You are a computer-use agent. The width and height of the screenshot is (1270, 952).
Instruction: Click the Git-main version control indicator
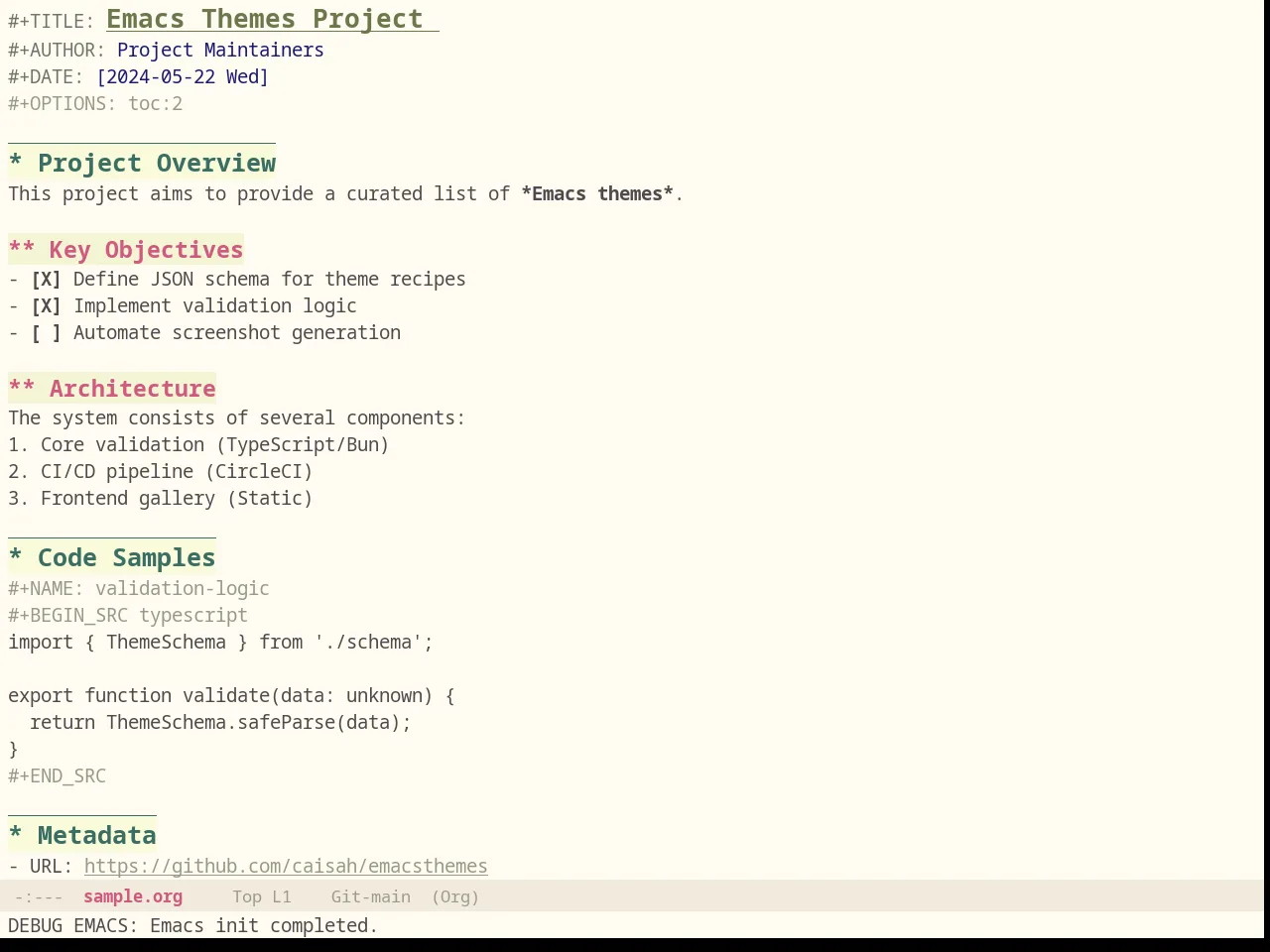(x=371, y=896)
